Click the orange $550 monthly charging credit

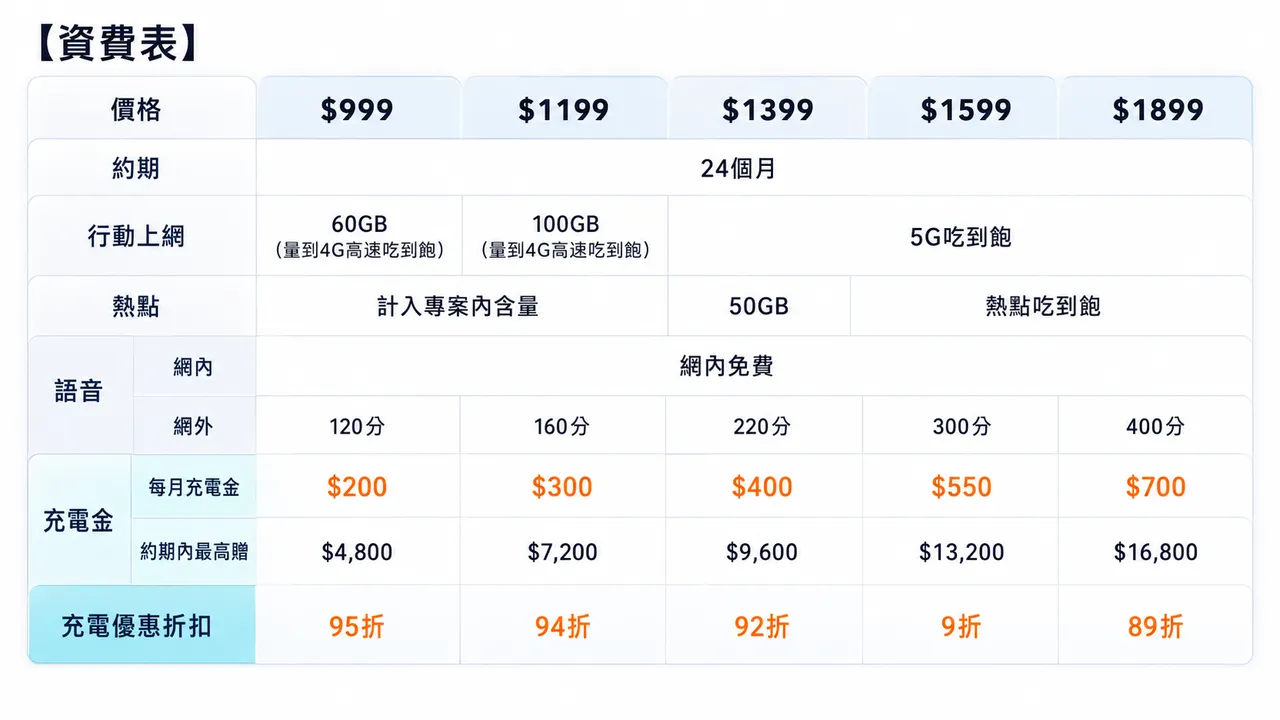[961, 487]
